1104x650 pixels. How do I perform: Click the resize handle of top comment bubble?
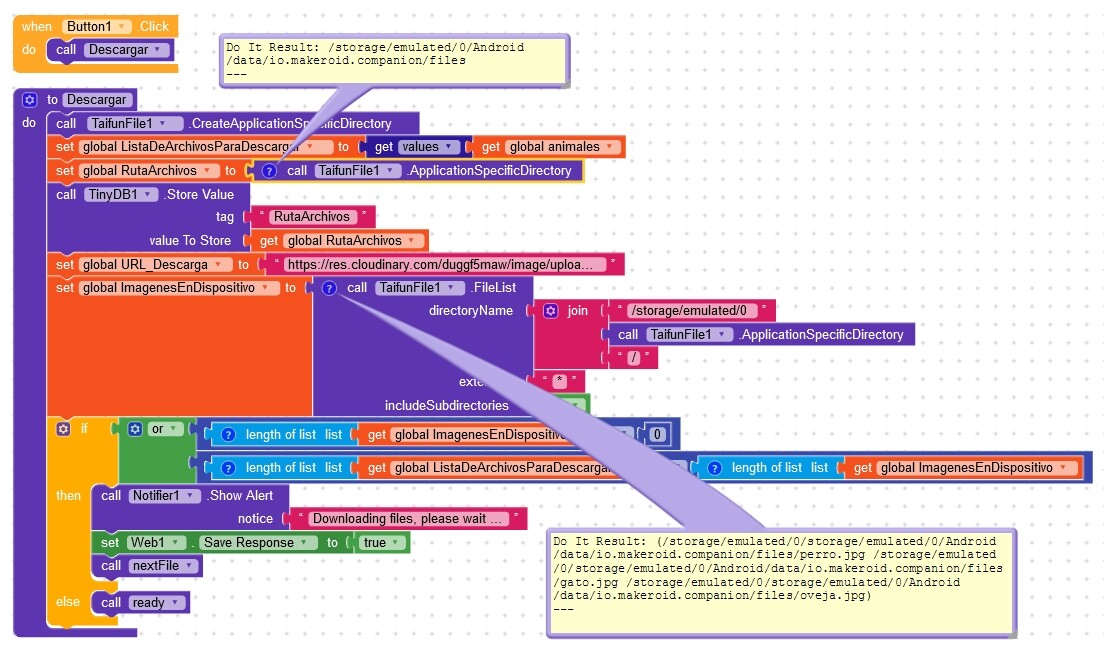click(x=564, y=83)
